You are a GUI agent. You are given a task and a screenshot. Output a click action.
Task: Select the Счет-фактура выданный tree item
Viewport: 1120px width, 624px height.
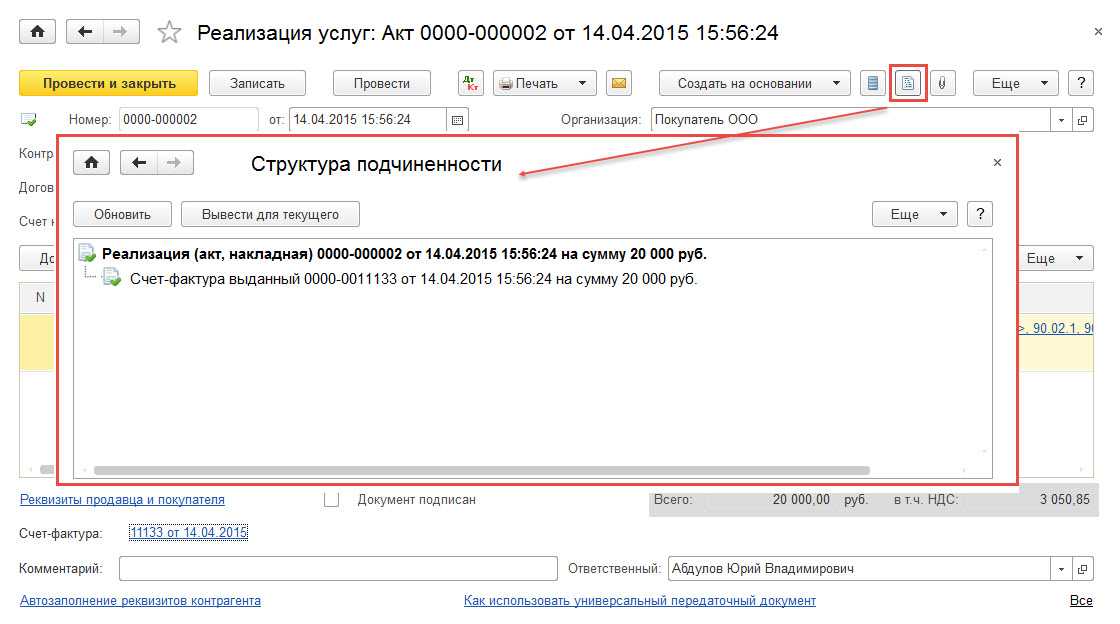pyautogui.click(x=413, y=279)
